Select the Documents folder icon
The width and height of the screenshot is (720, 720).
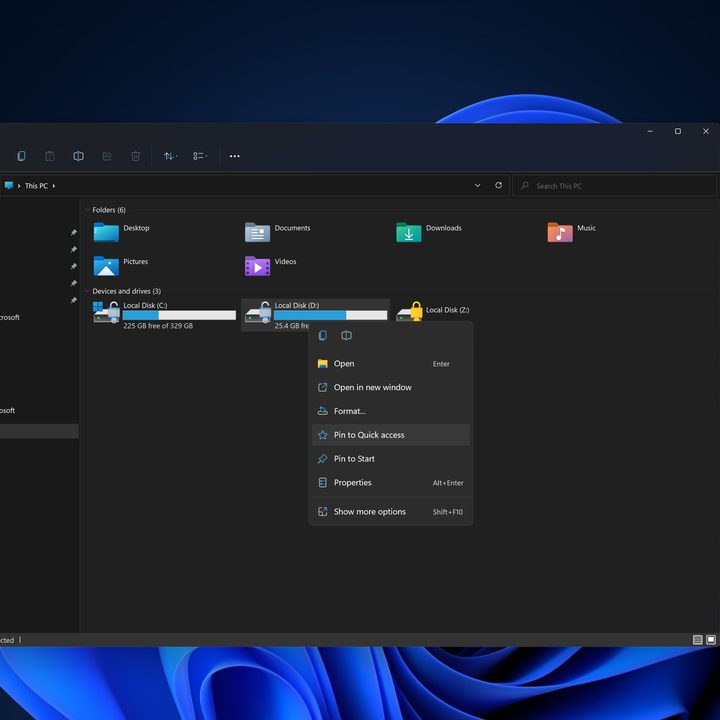pyautogui.click(x=257, y=232)
